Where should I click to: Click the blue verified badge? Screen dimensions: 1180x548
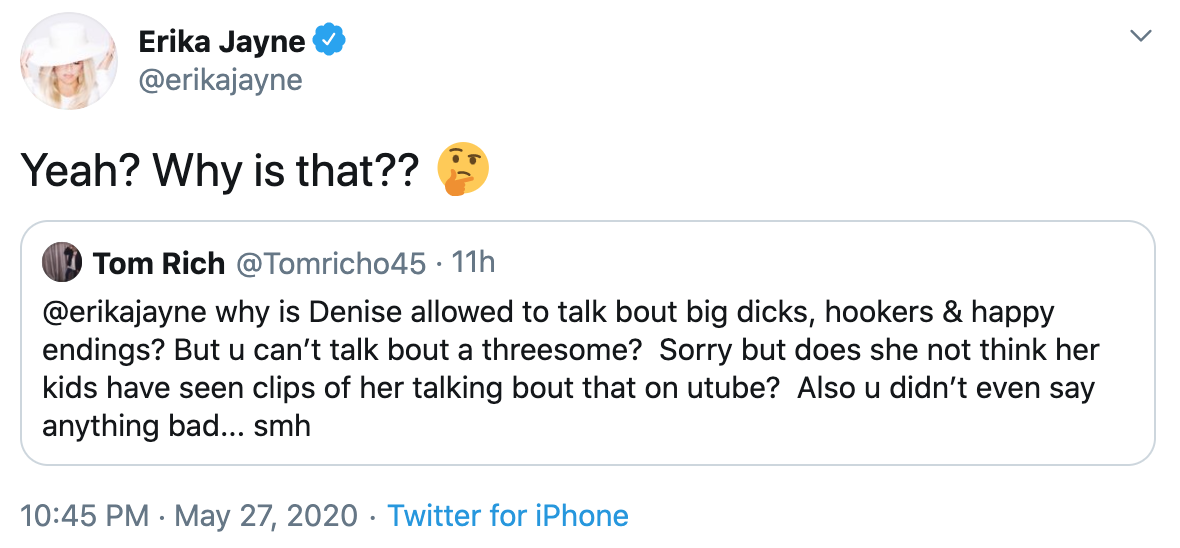pos(330,42)
